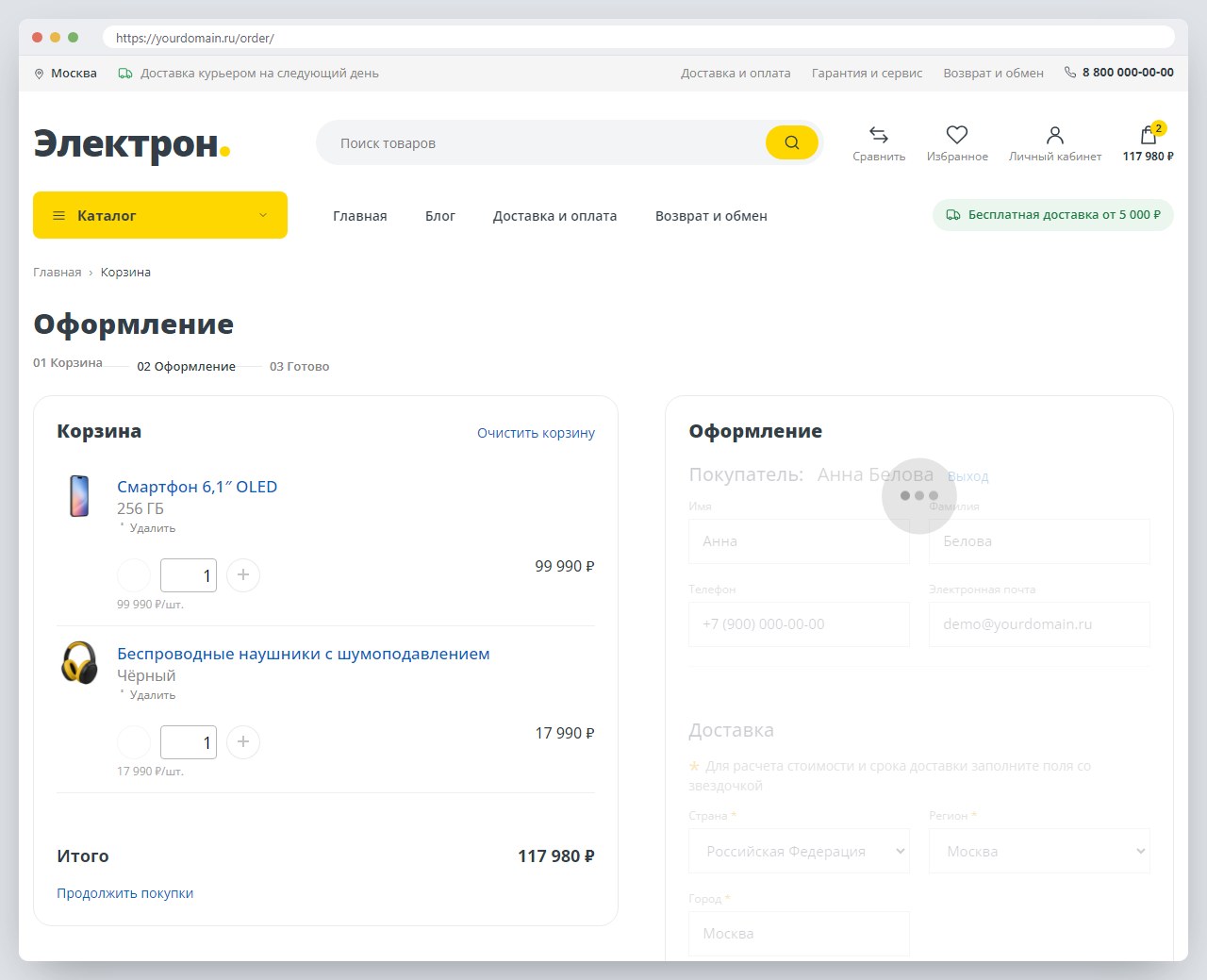This screenshot has height=980, width=1207.
Task: Click the Имя field with Анна
Action: [x=800, y=541]
